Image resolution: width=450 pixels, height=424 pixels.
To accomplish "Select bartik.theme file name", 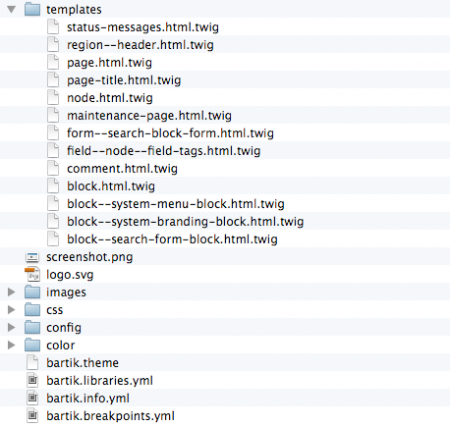I will [83, 363].
